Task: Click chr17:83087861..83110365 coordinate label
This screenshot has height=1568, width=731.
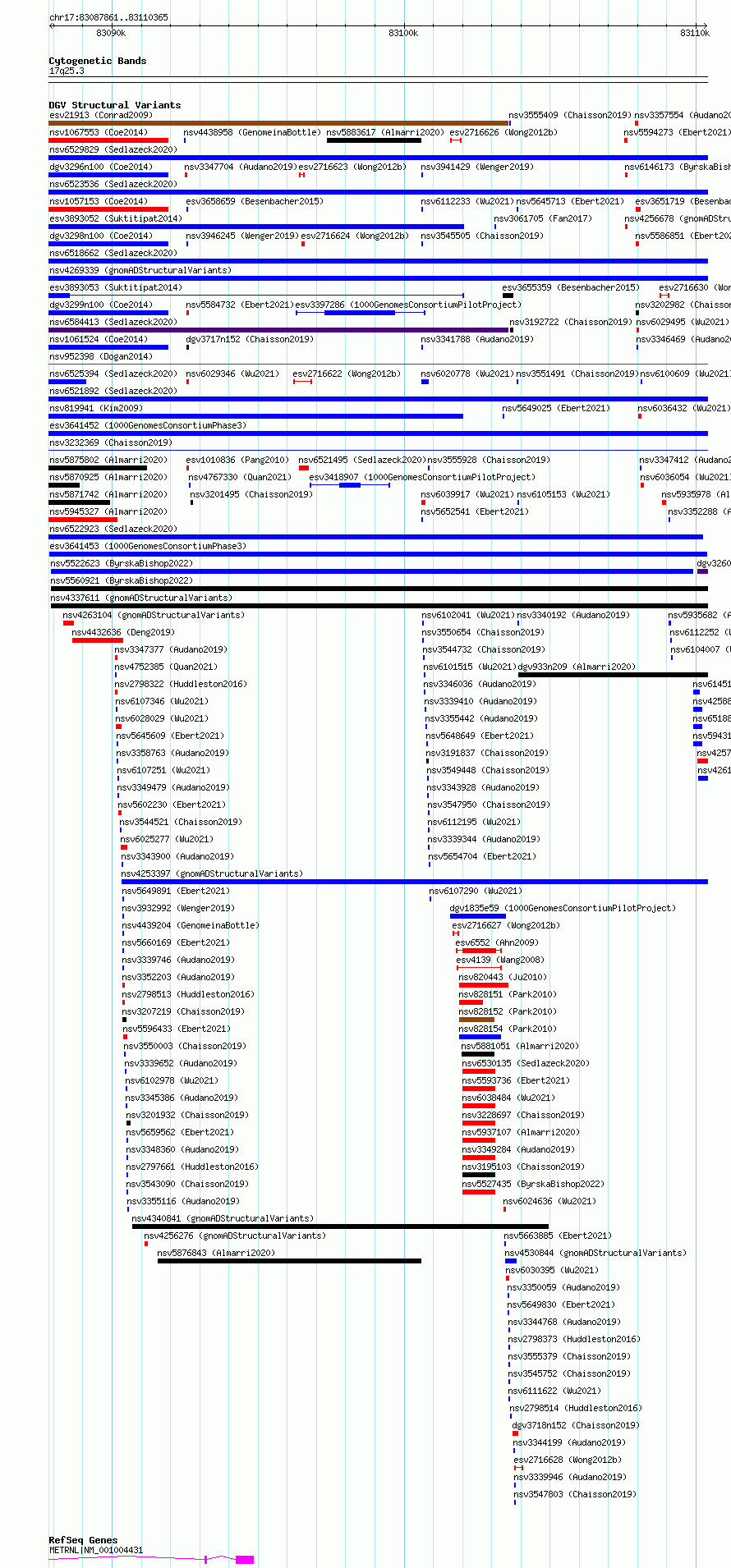Action: [109, 17]
